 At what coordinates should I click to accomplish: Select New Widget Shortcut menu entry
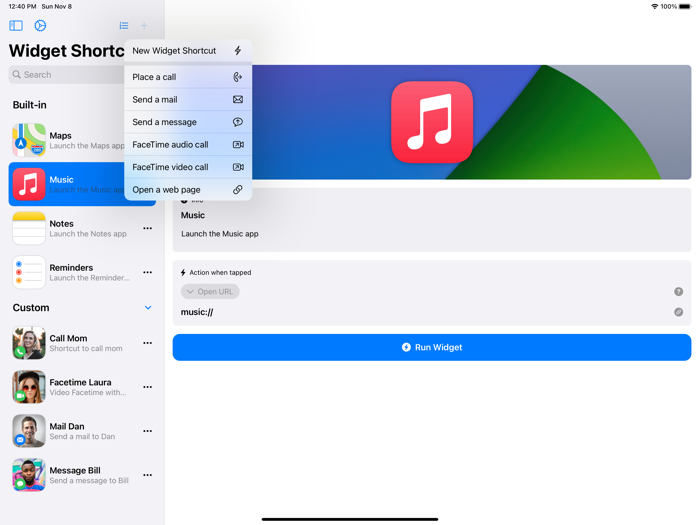tap(188, 51)
